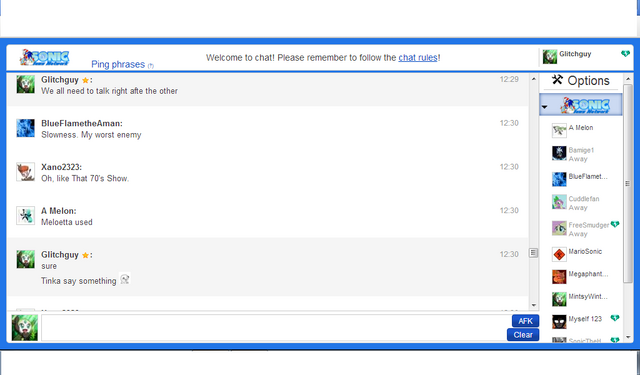Click message 'Slowness. My worst enemy'
Image resolution: width=640 pixels, height=375 pixels.
click(91, 135)
